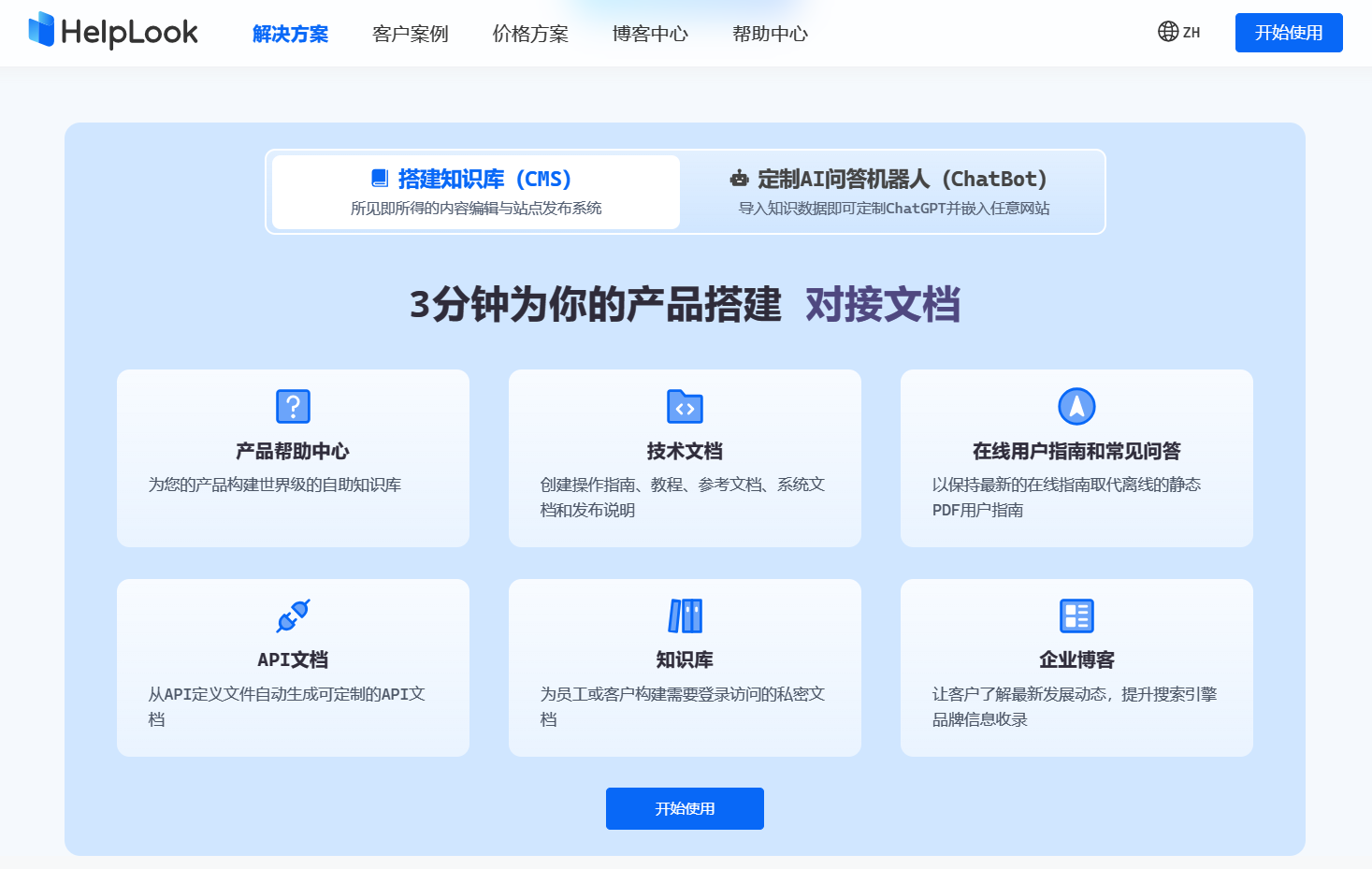Click the HelpLook logo icon
Viewport: 1372px width, 869px height.
pyautogui.click(x=41, y=30)
